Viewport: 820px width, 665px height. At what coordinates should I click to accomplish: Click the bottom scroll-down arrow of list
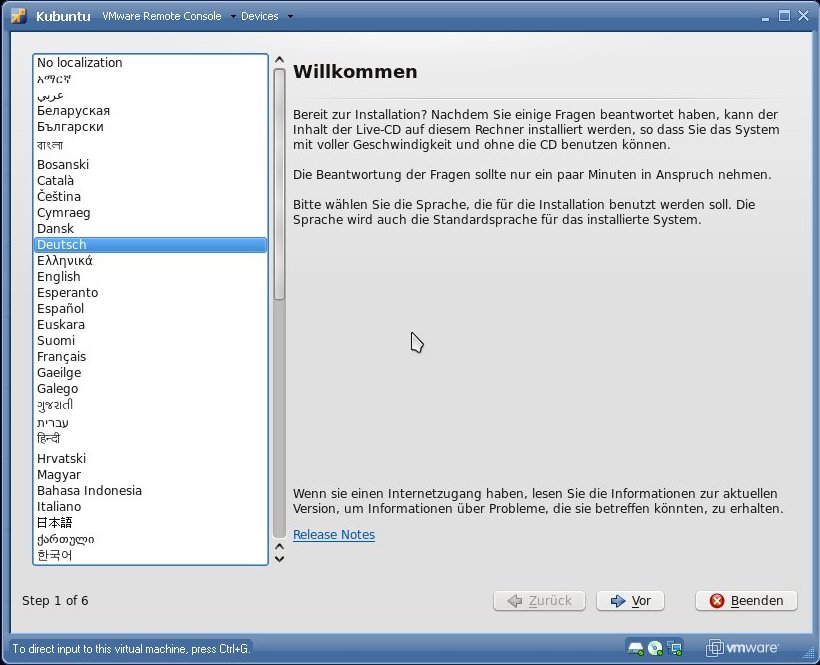tap(279, 559)
